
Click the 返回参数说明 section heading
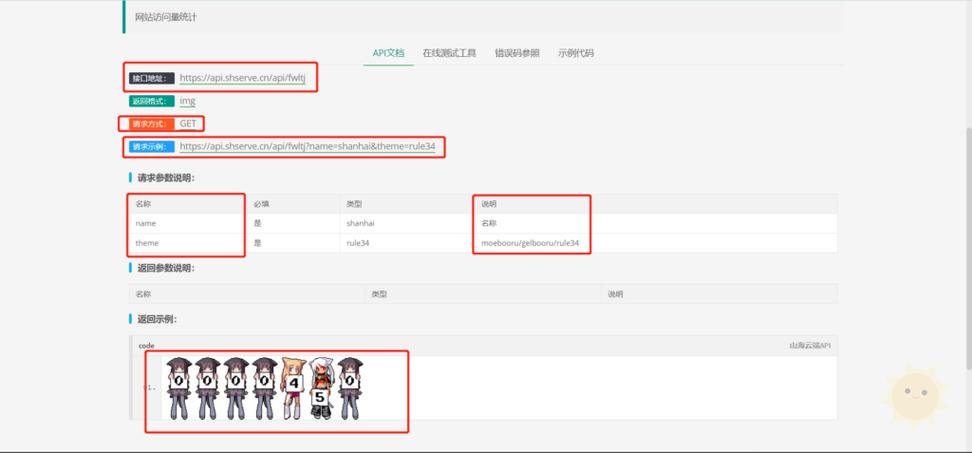(166, 268)
